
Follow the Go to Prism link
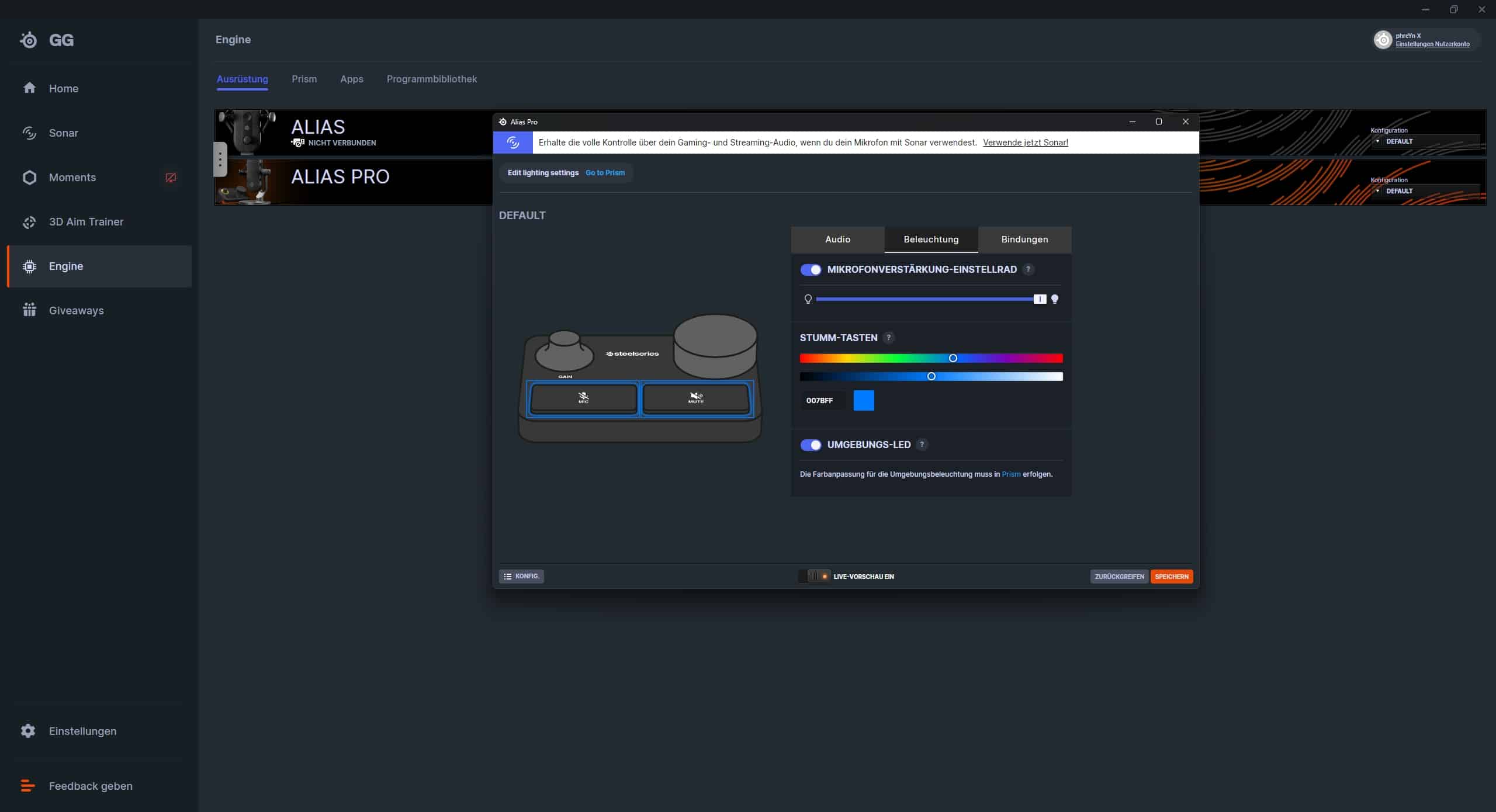click(x=605, y=173)
